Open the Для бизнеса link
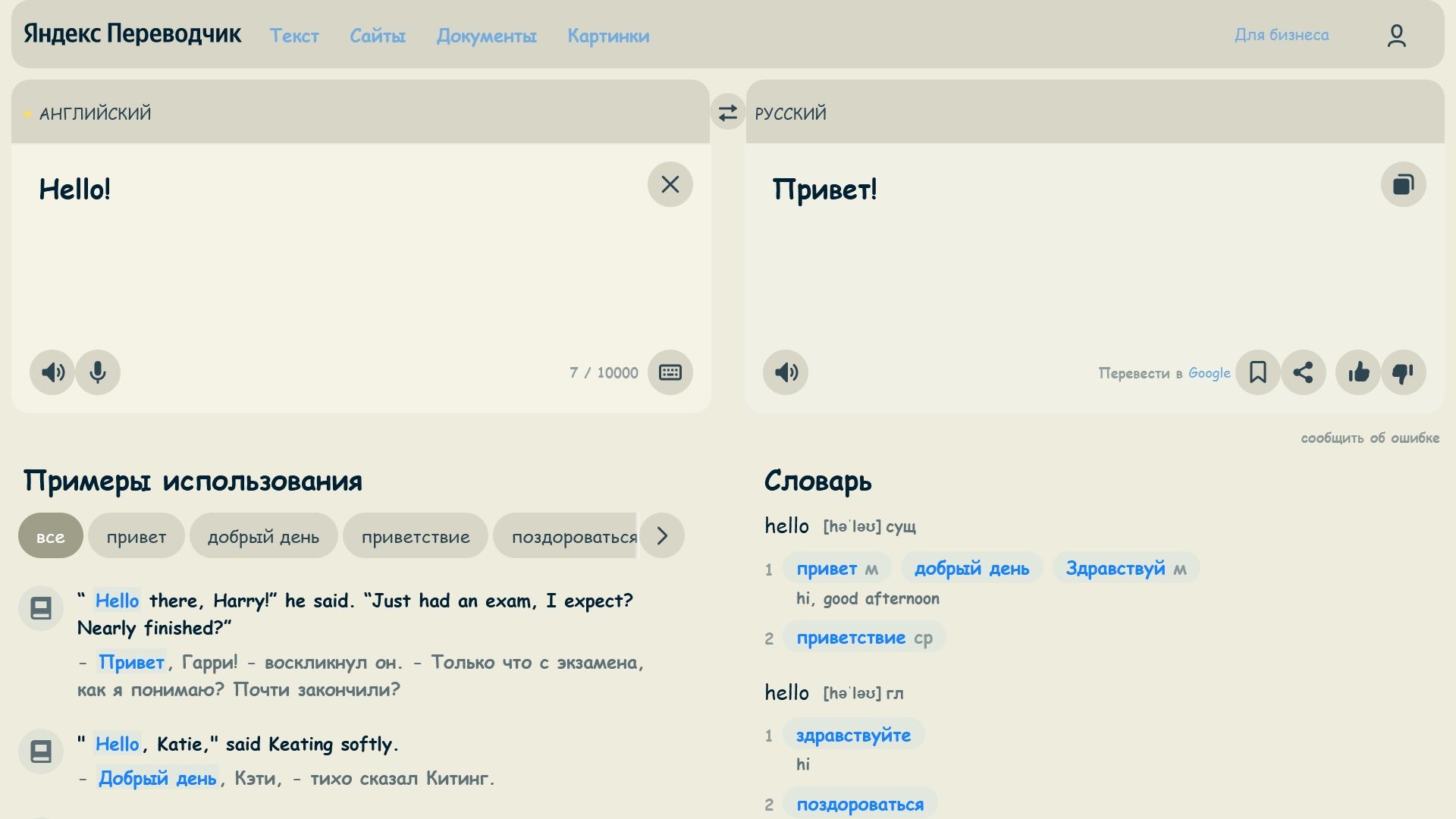1456x819 pixels. [1282, 35]
